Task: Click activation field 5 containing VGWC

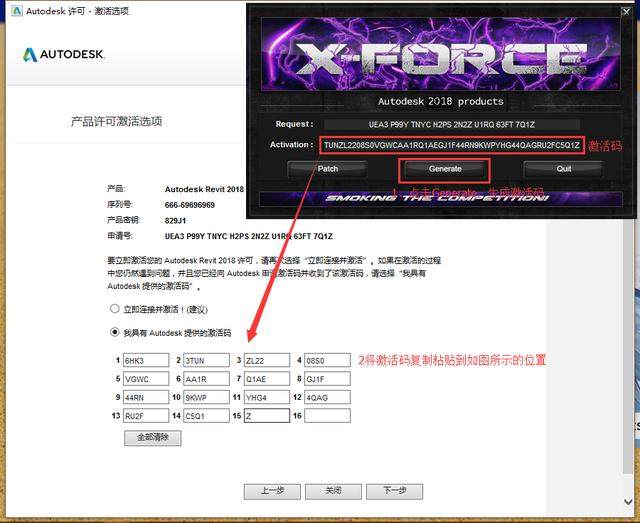Action: (x=146, y=379)
